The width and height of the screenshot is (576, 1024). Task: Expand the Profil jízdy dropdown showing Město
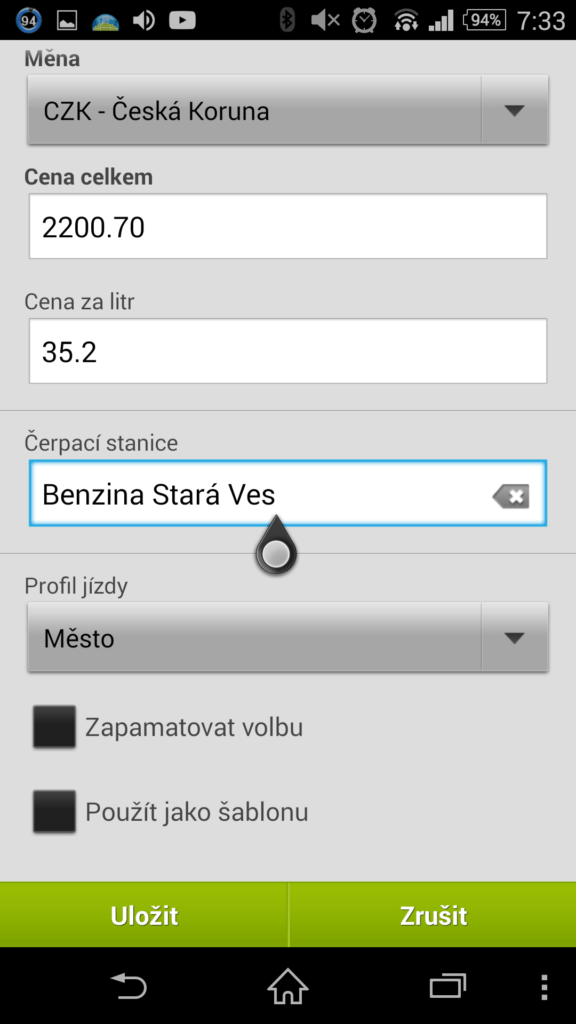coord(287,637)
